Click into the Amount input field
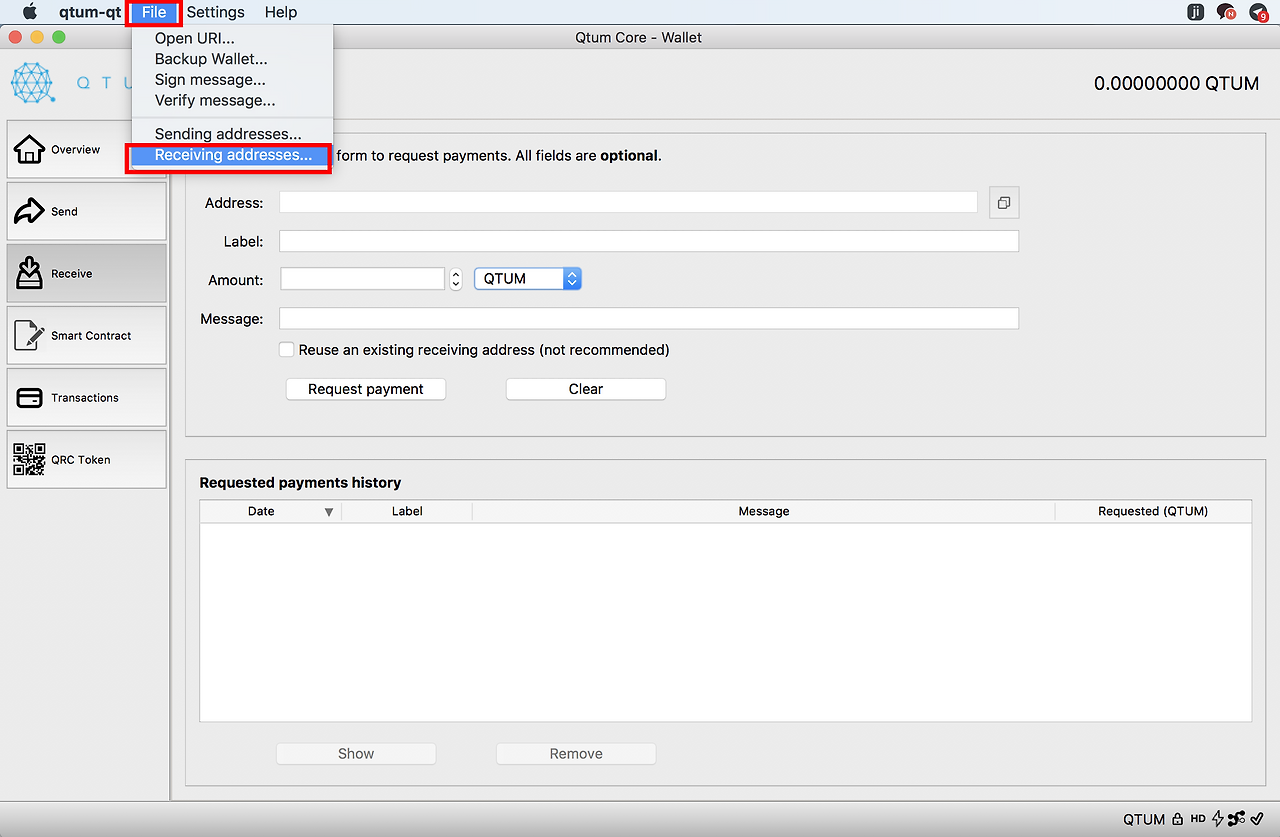Viewport: 1280px width, 837px height. tap(362, 279)
